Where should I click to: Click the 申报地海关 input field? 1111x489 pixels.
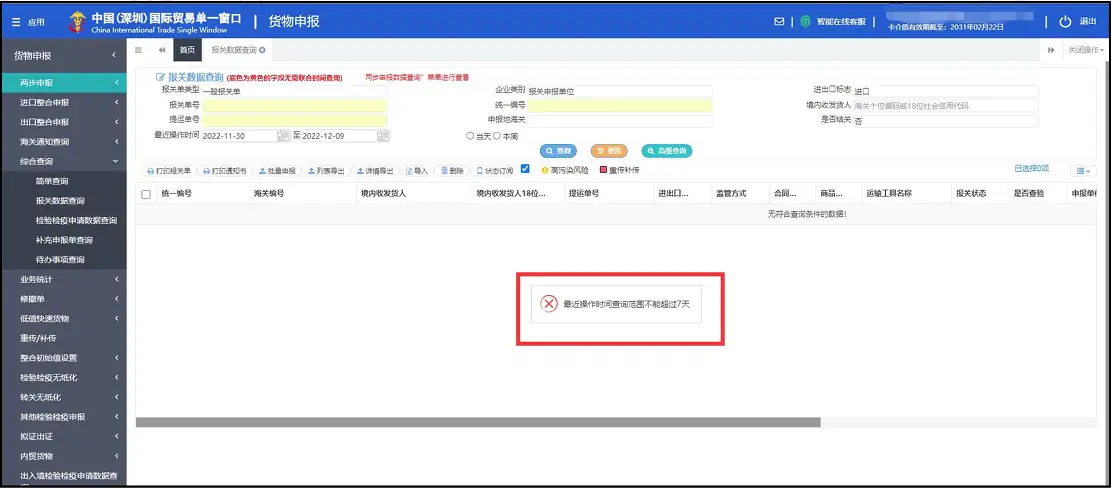point(620,120)
